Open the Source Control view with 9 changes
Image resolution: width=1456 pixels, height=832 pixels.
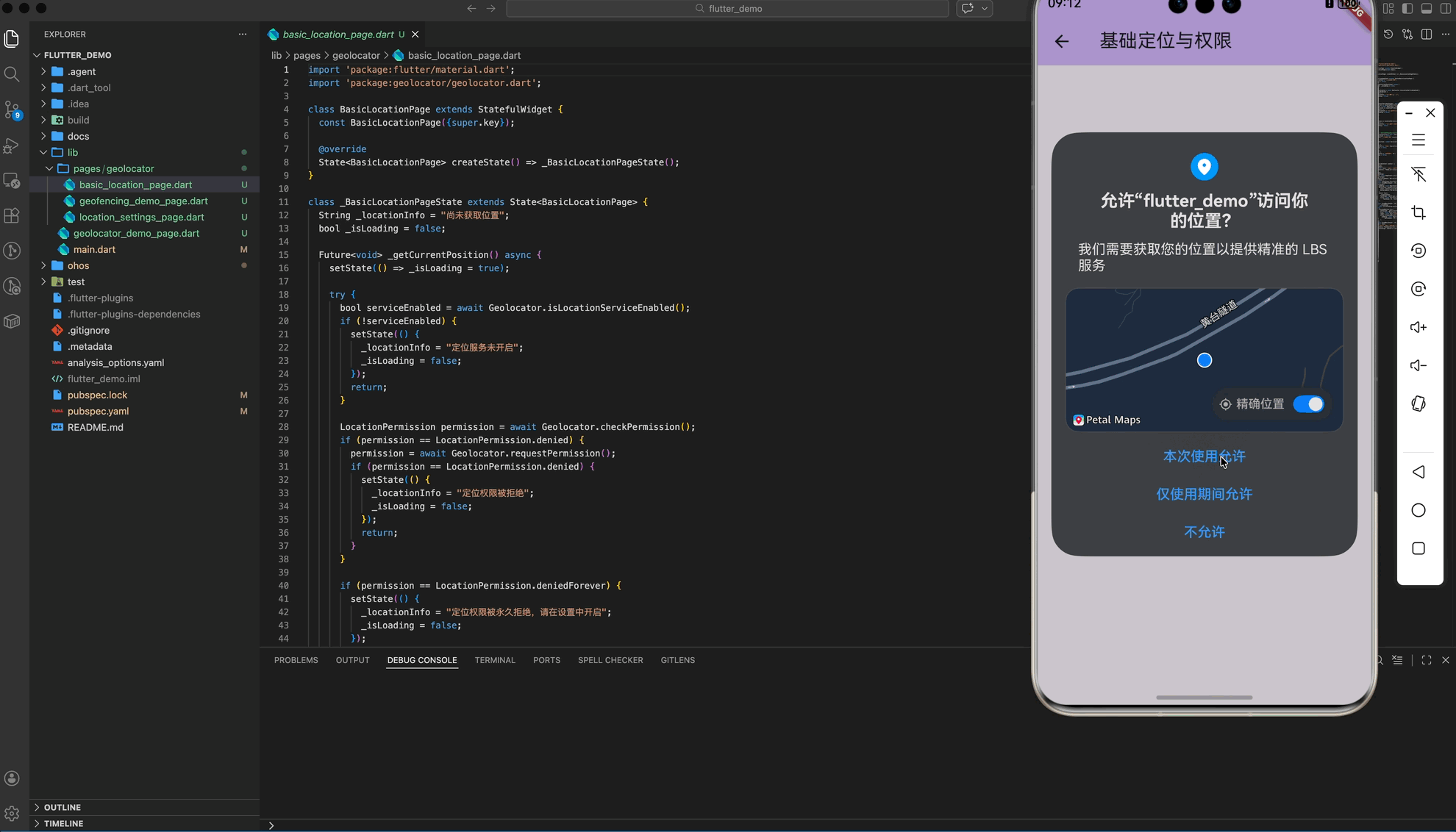pyautogui.click(x=12, y=110)
